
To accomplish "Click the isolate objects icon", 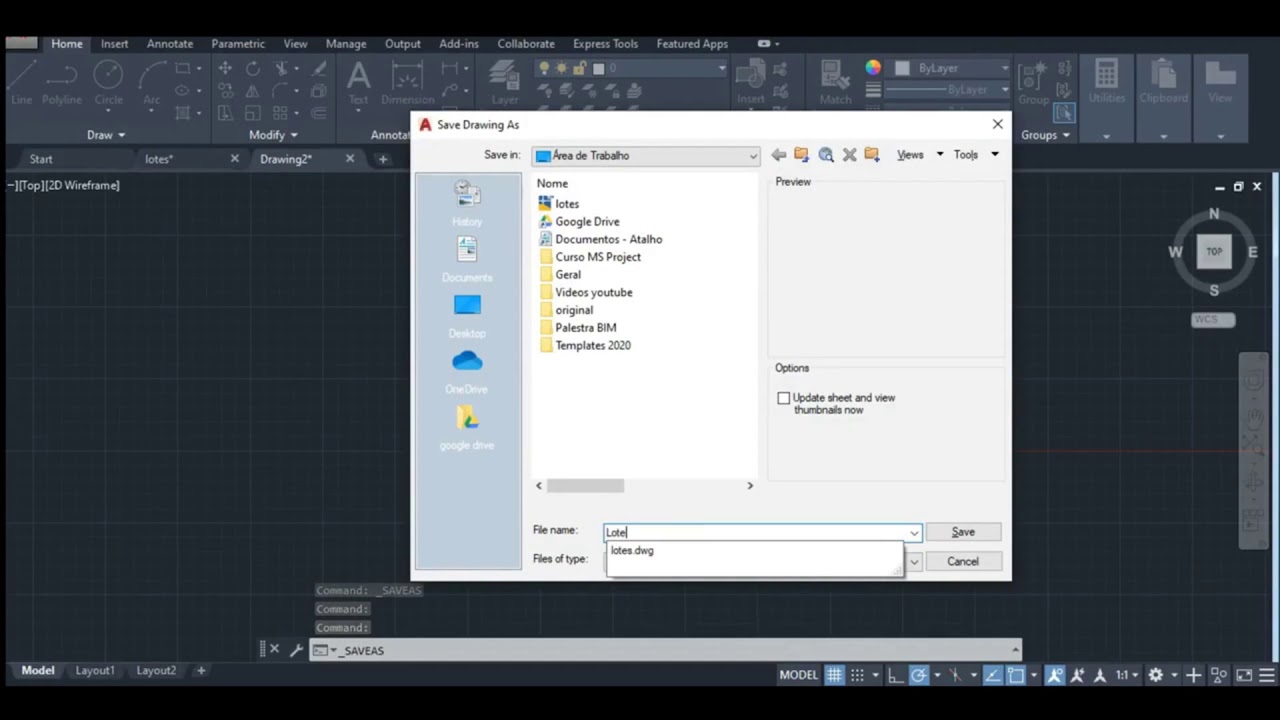I will pos(1218,675).
